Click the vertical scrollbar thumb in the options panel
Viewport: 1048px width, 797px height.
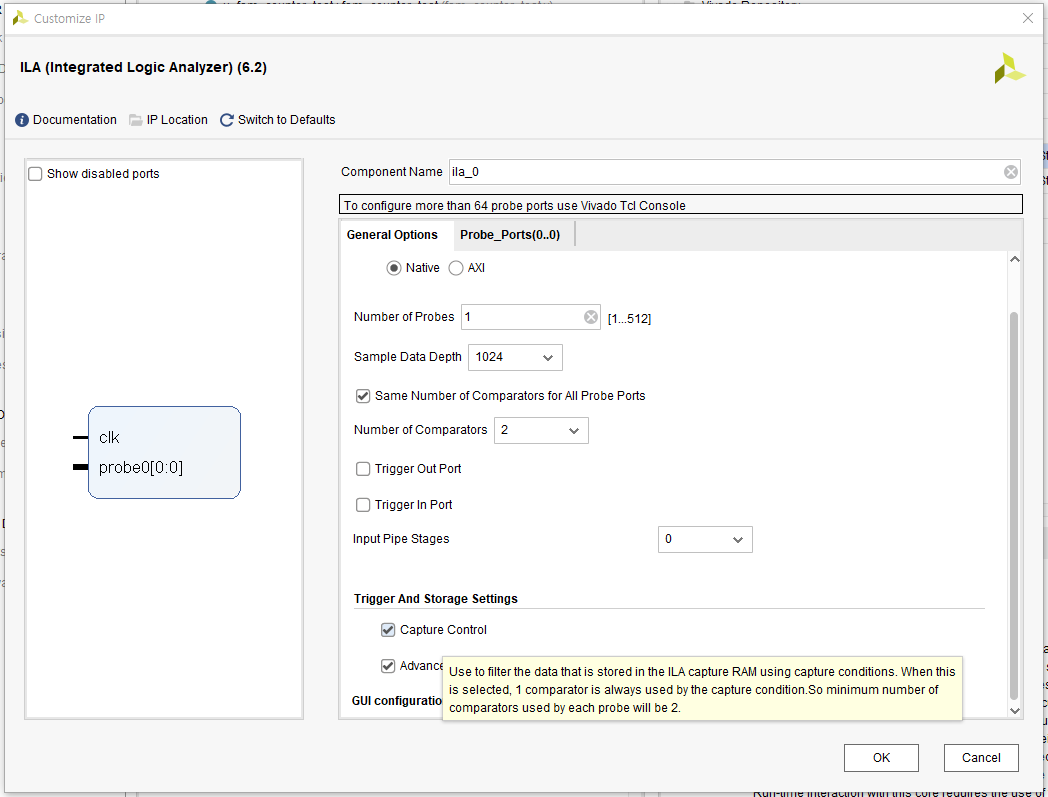click(1015, 505)
